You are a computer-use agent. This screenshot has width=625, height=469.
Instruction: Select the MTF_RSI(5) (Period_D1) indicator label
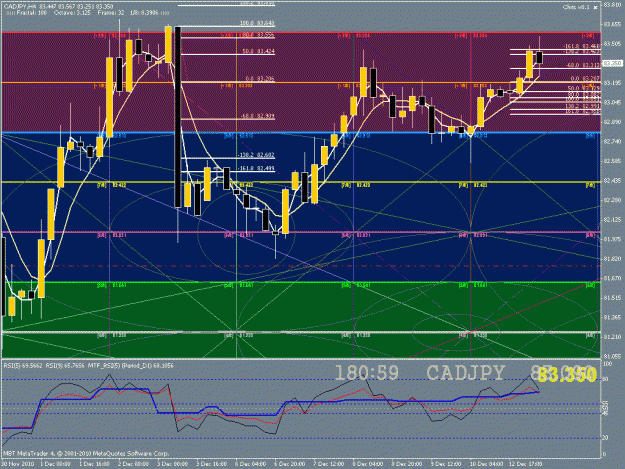131,365
